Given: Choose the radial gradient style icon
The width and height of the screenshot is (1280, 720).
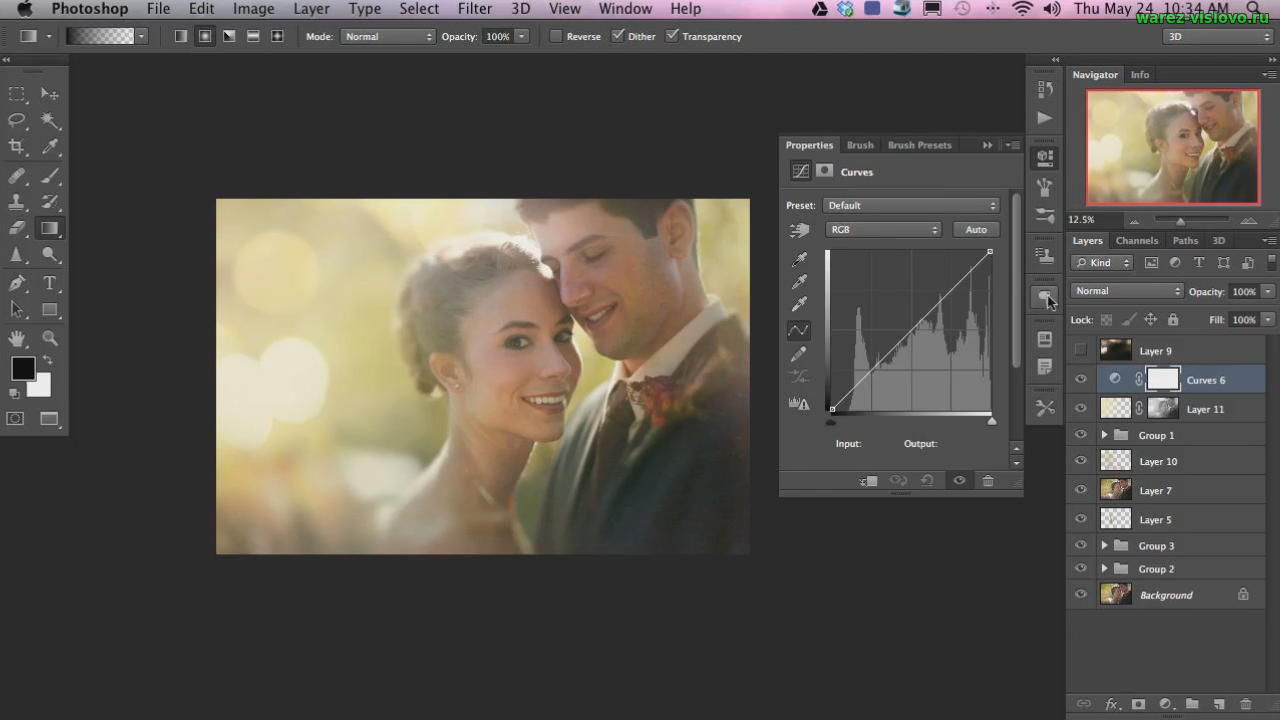Looking at the screenshot, I should pos(205,36).
